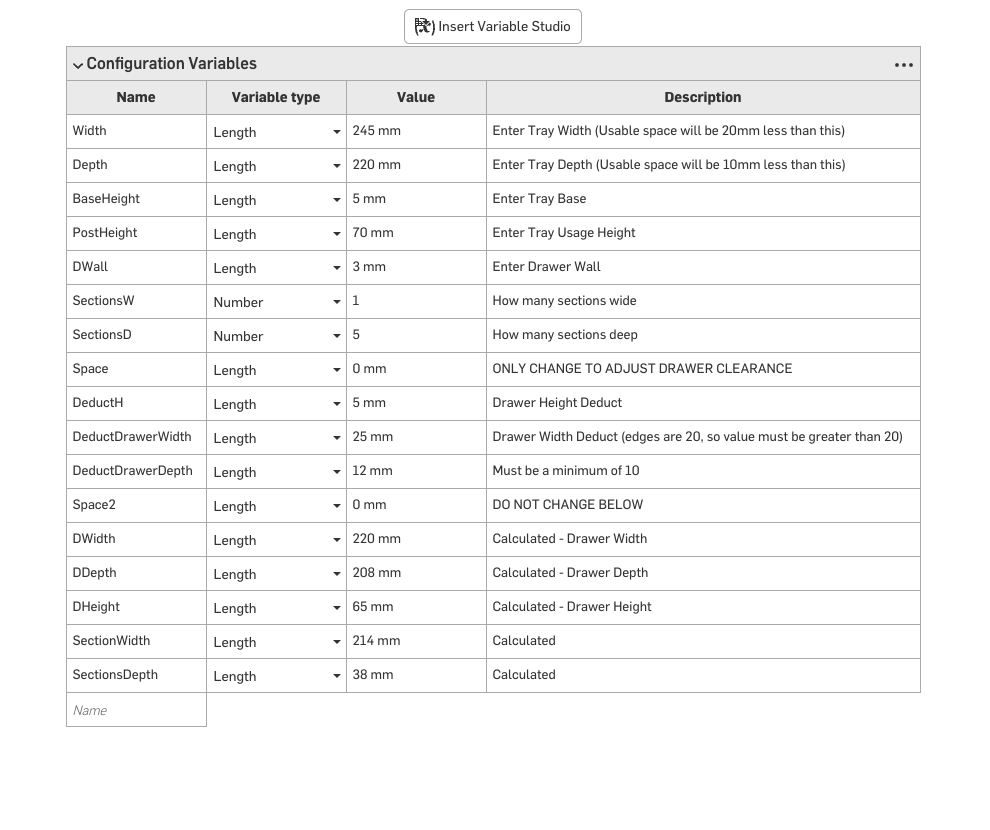Open Variable type dropdown for Space2
This screenshot has height=830, width=990.
(x=277, y=506)
